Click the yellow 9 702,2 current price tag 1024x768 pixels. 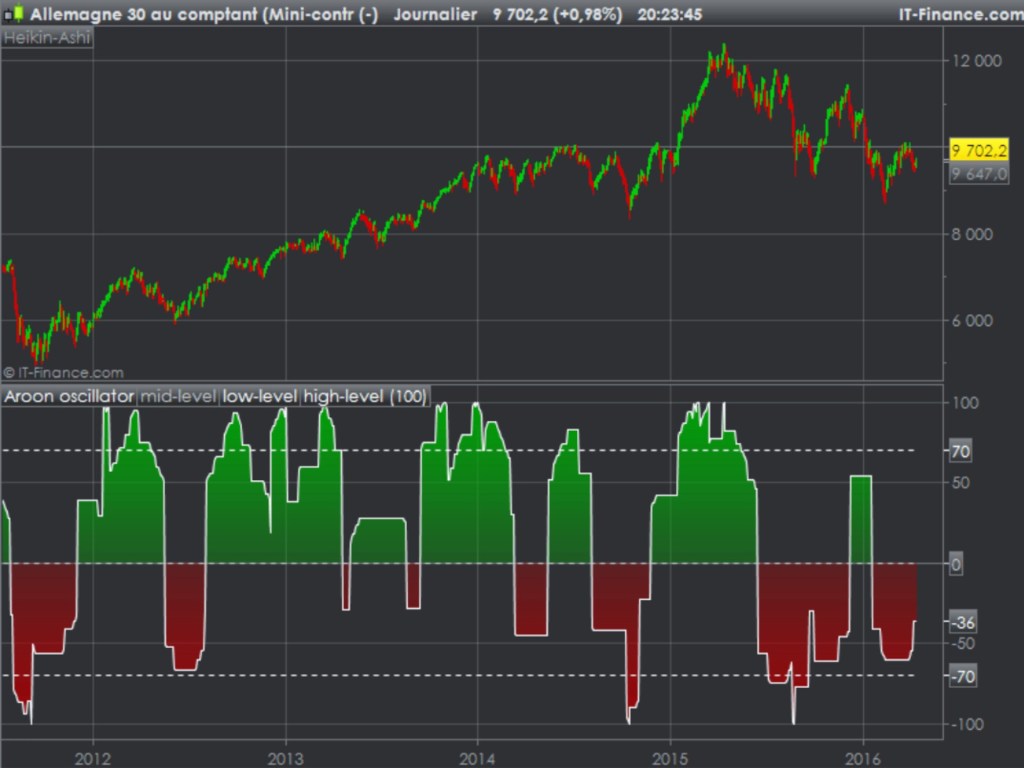pyautogui.click(x=979, y=151)
